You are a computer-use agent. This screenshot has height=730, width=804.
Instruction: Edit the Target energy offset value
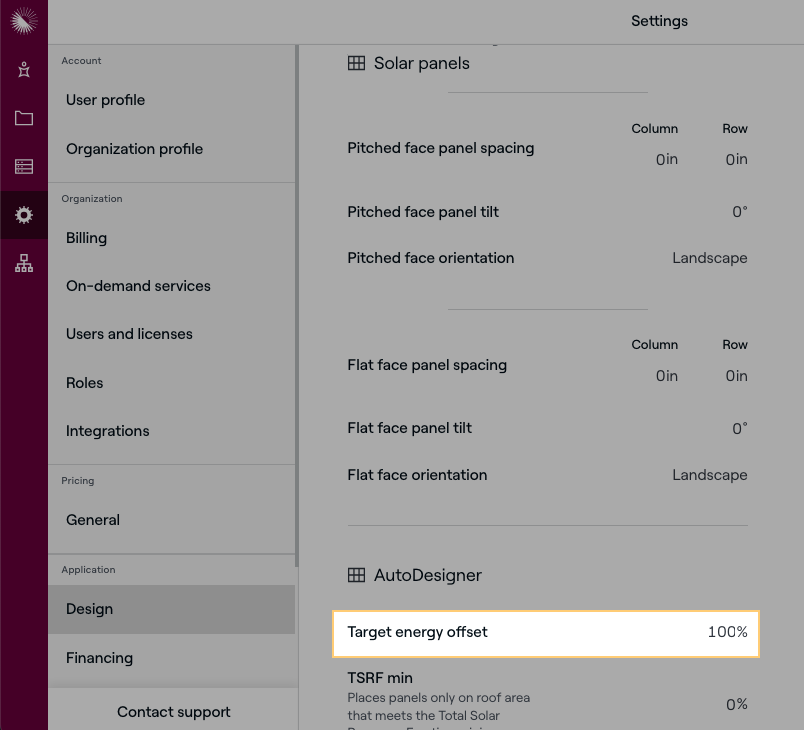point(727,632)
